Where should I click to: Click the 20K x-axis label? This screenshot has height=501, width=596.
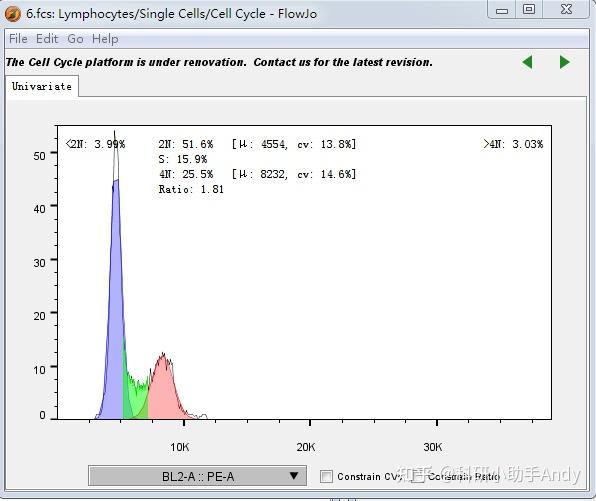[306, 447]
